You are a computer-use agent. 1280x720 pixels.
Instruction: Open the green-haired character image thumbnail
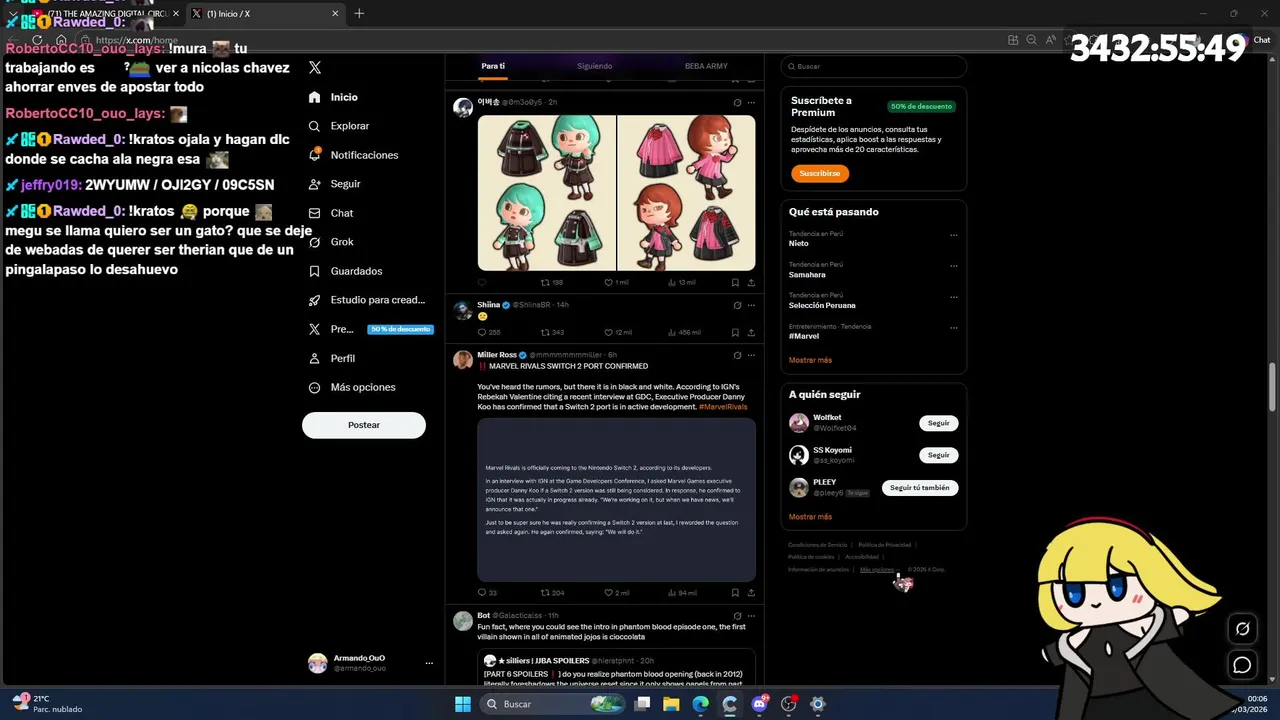546,193
